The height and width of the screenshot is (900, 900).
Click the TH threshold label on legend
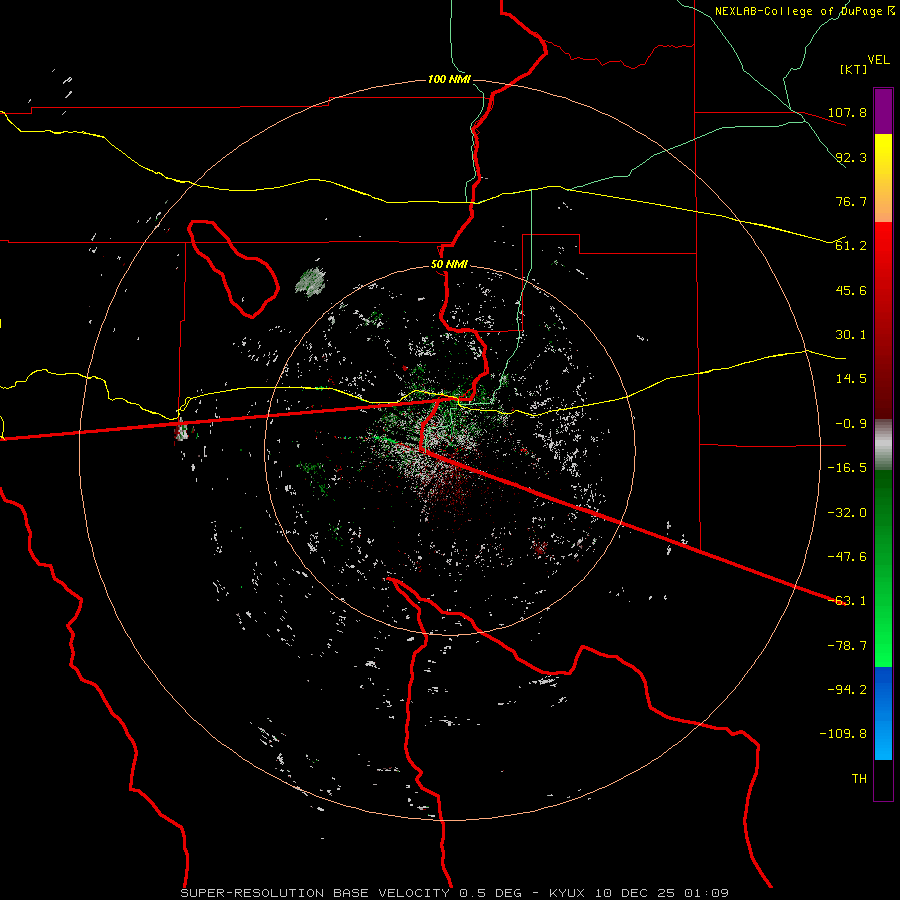tap(859, 779)
